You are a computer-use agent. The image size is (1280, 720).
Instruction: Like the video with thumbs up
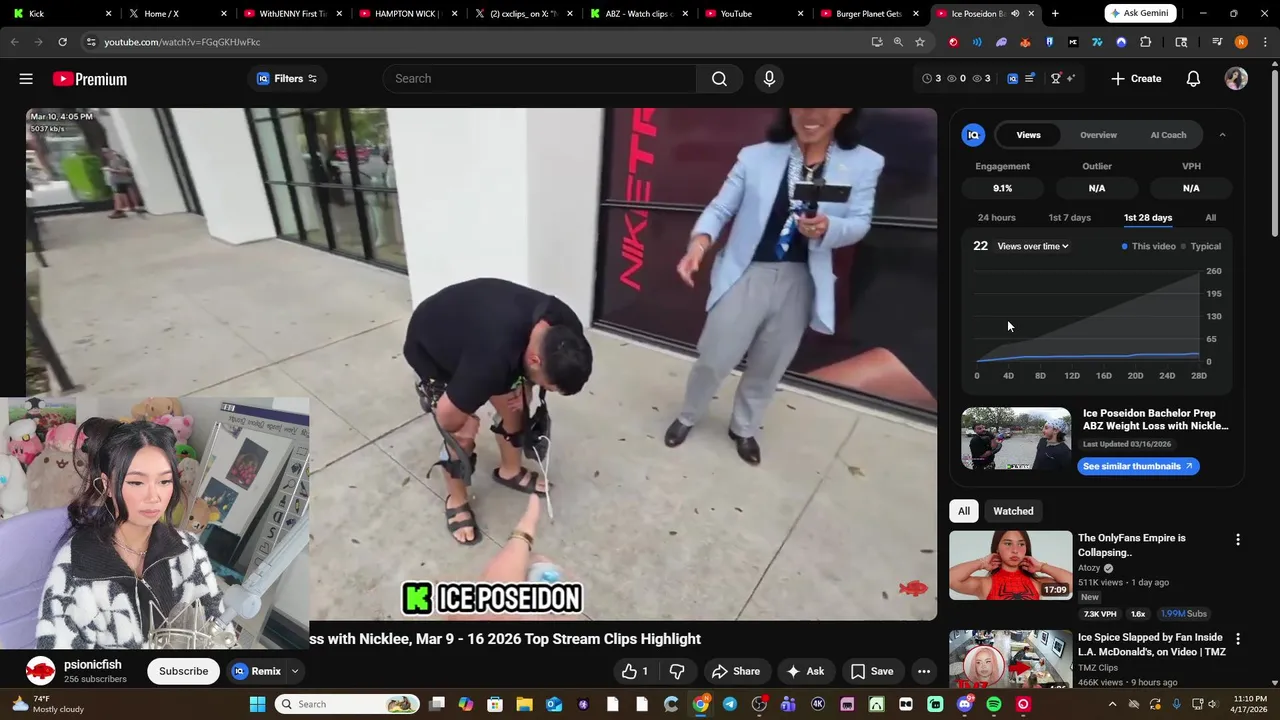pos(634,671)
